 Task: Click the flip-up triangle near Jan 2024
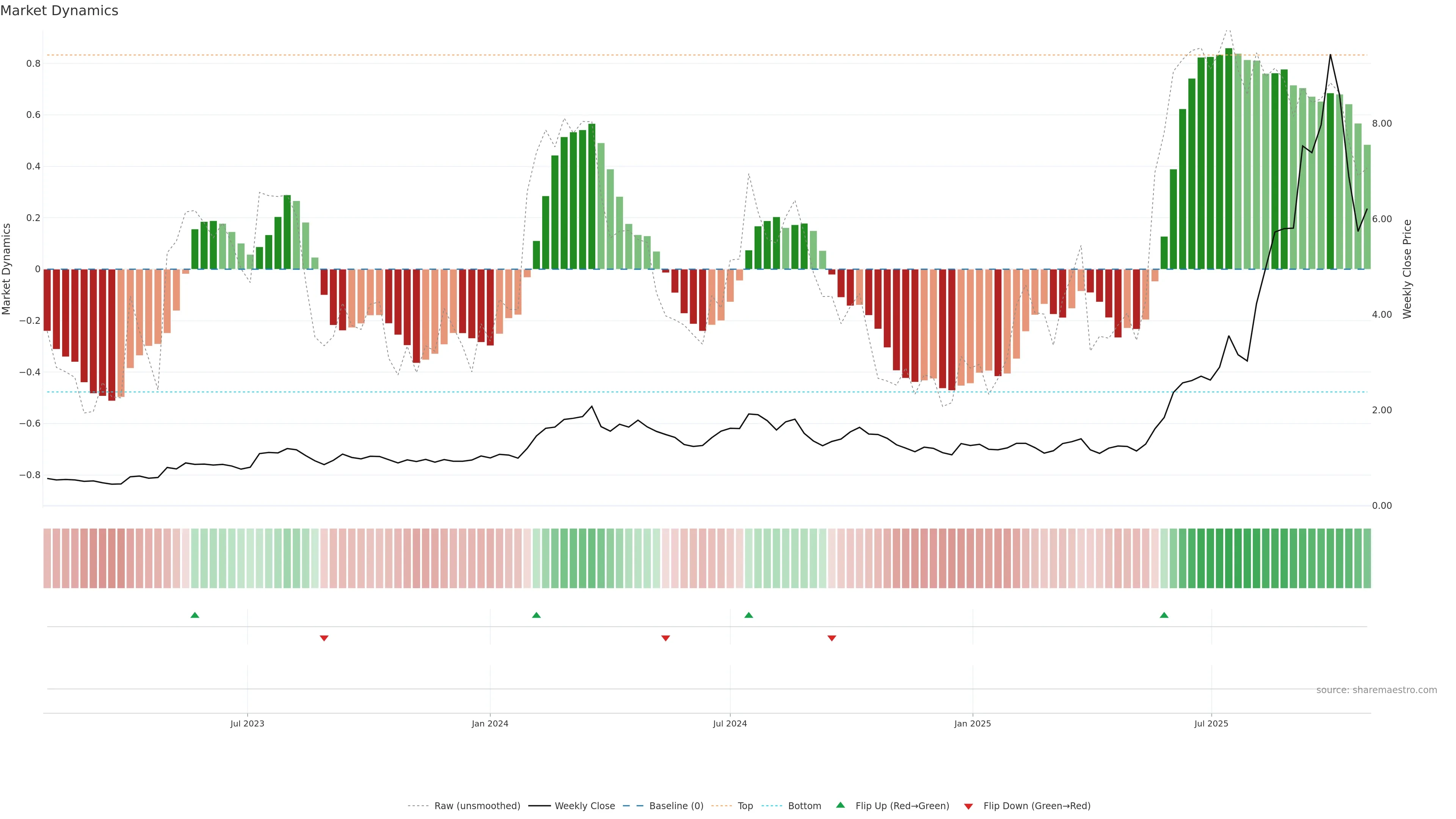point(537,615)
